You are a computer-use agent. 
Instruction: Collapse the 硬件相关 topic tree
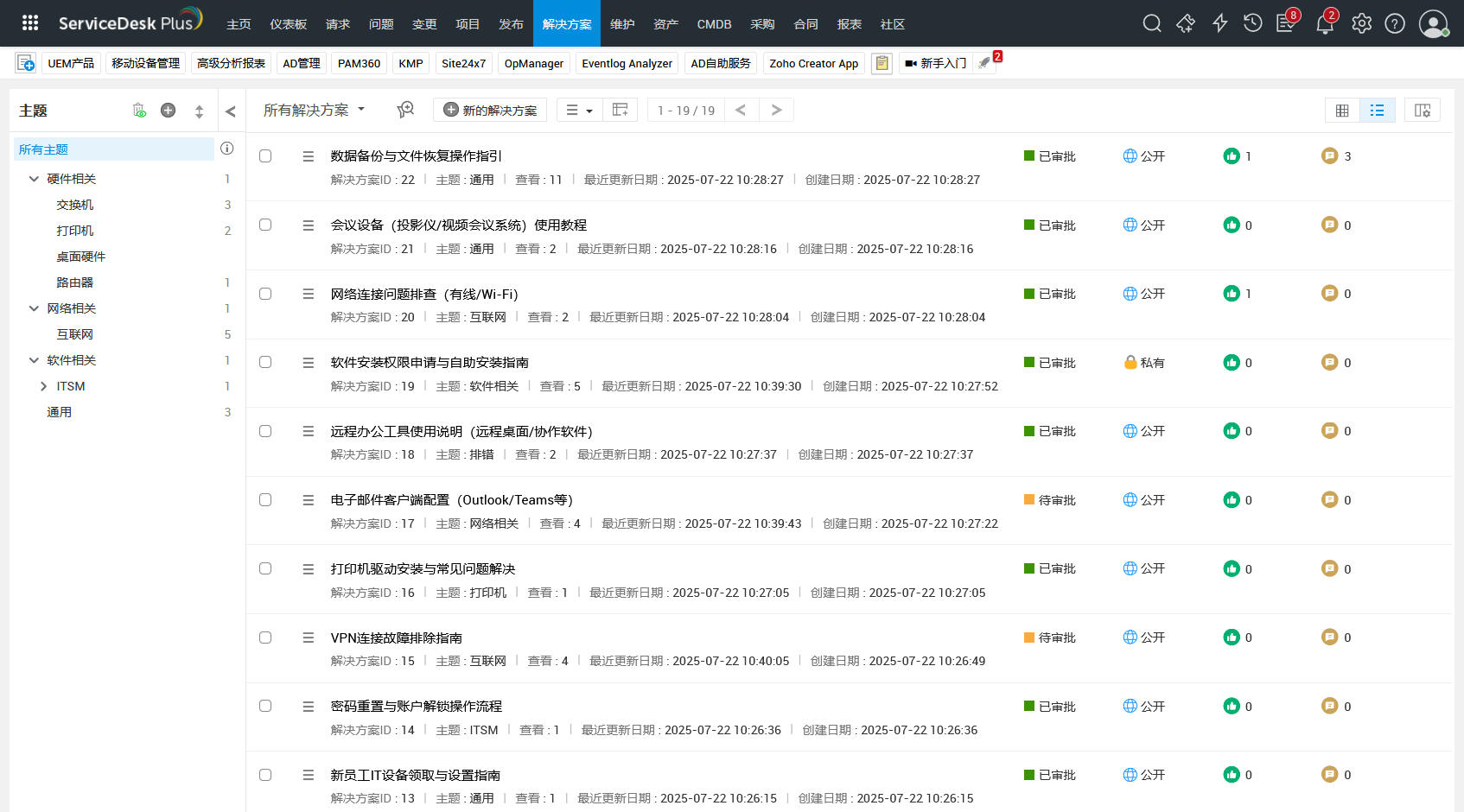[33, 179]
